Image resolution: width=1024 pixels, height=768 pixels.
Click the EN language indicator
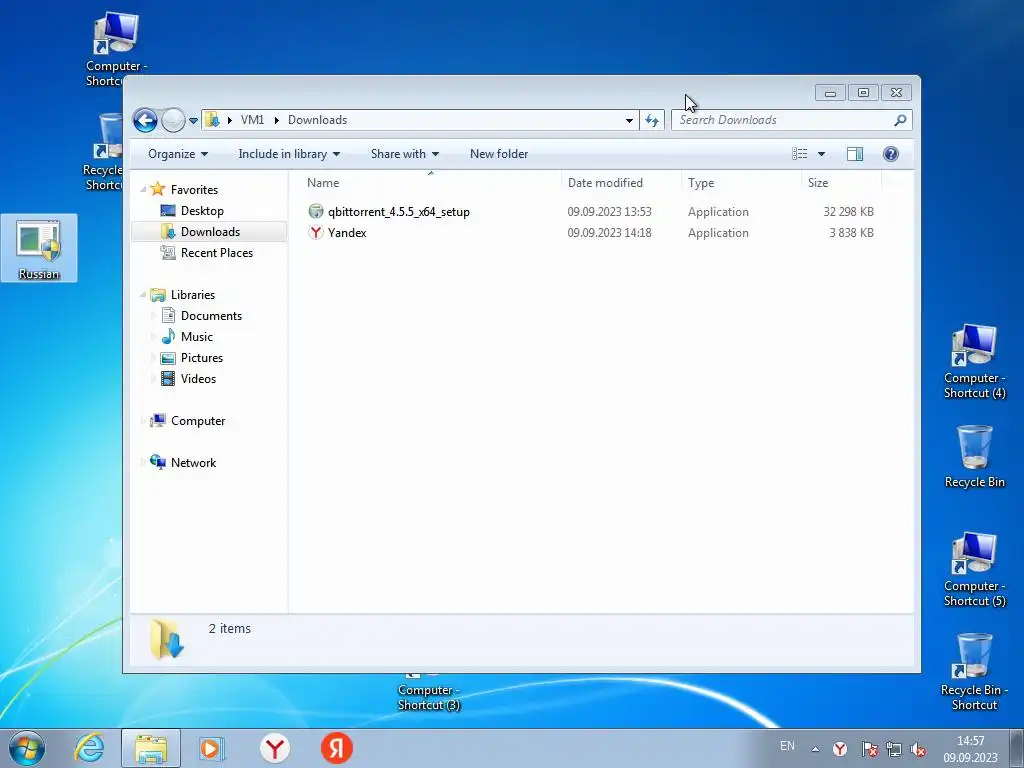[x=788, y=746]
